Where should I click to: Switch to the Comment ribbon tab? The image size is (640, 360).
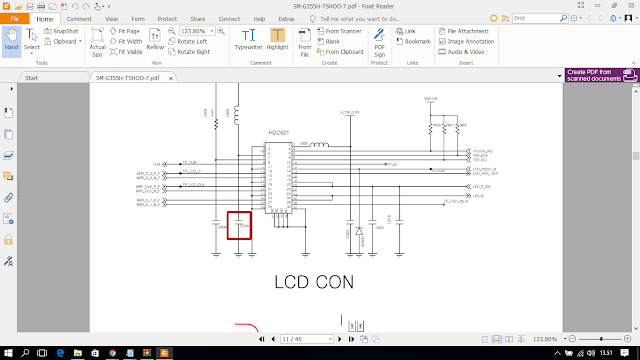click(x=79, y=19)
